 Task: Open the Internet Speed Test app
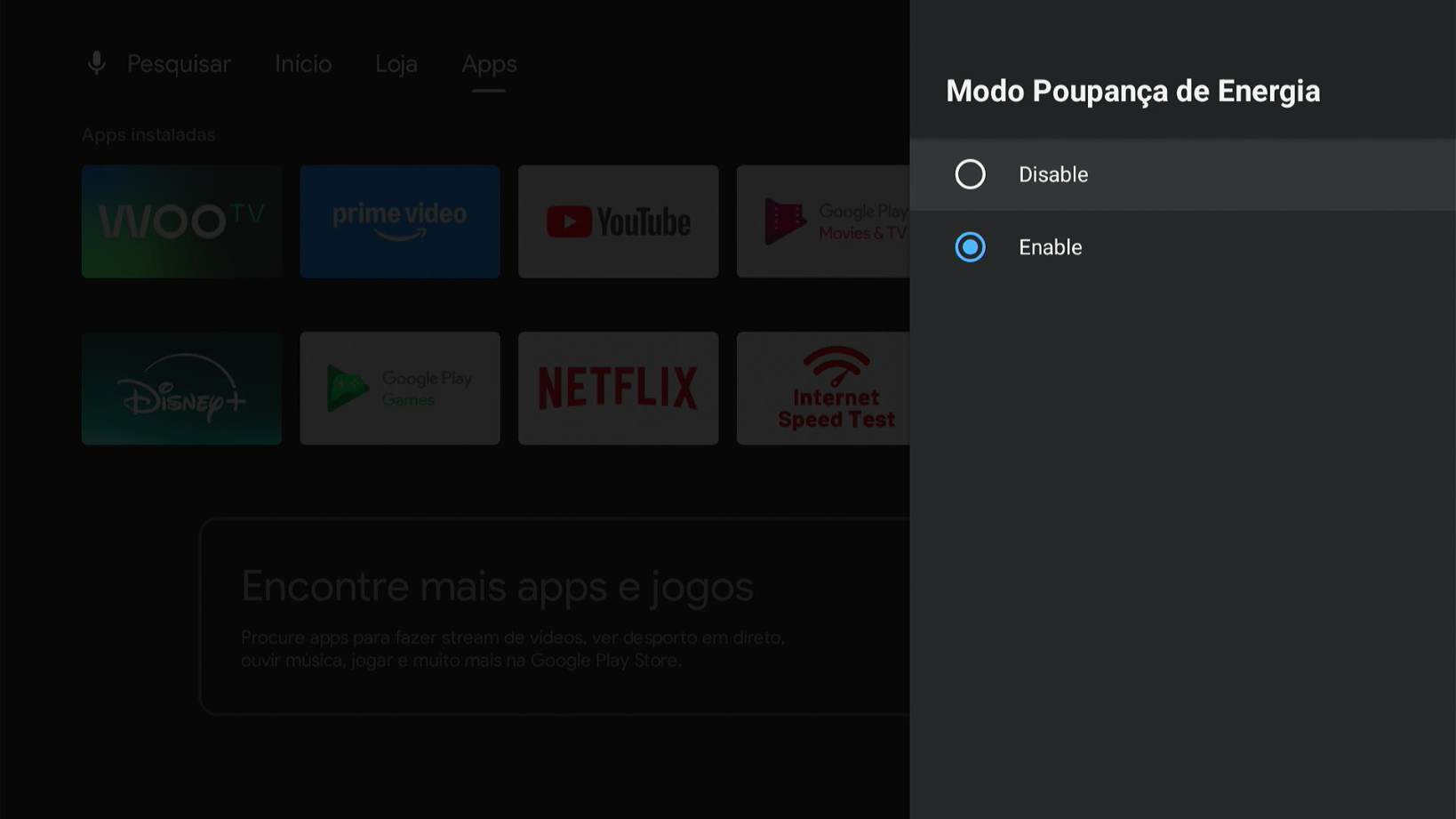point(823,389)
